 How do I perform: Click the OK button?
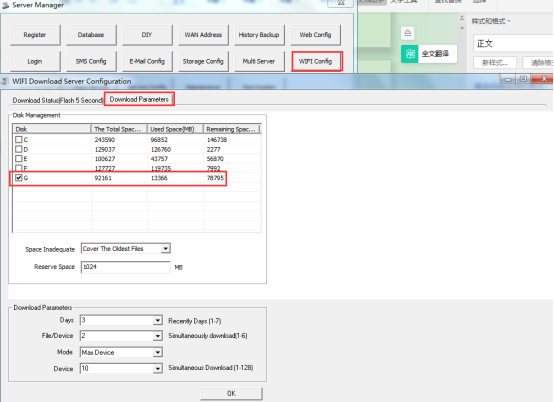(231, 393)
